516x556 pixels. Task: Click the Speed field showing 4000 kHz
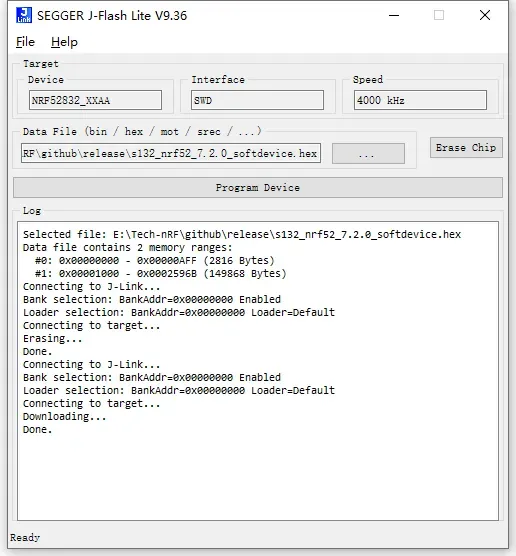click(420, 100)
